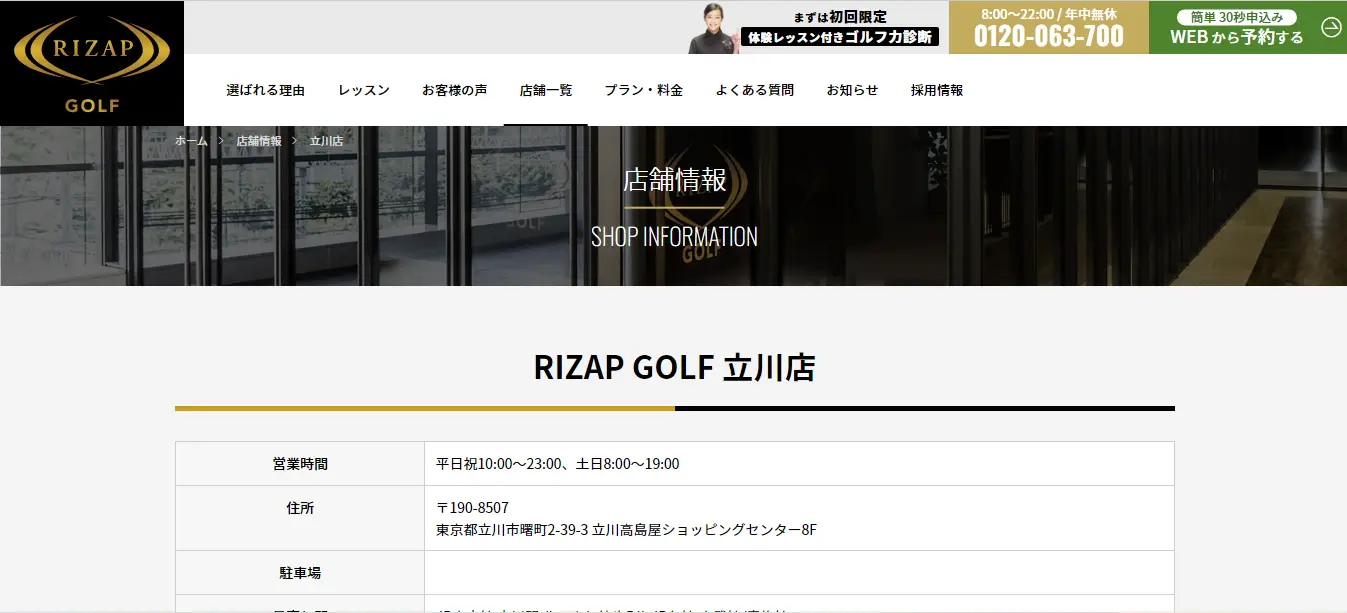Click the SHOP INFORMATION subtitle
Image resolution: width=1347 pixels, height=613 pixels.
674,237
